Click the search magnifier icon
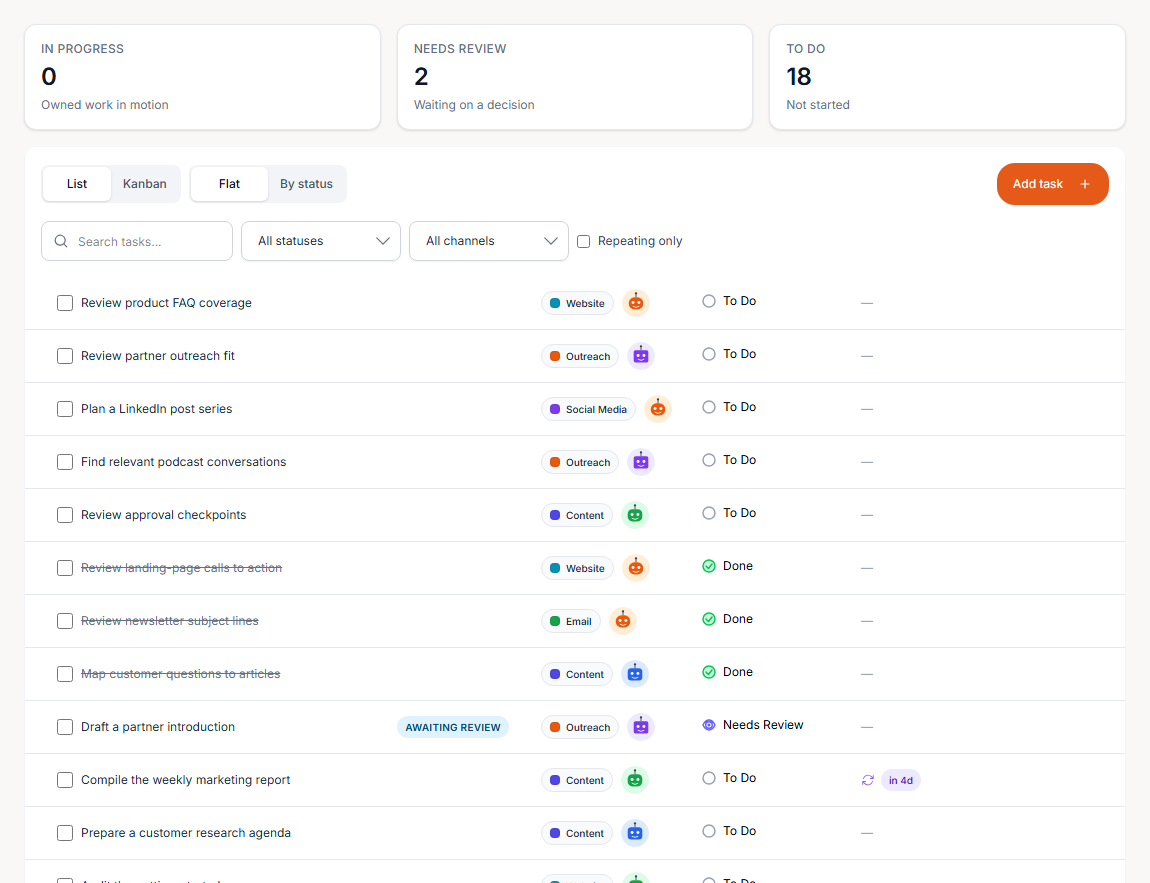Viewport: 1150px width, 883px height. click(61, 241)
